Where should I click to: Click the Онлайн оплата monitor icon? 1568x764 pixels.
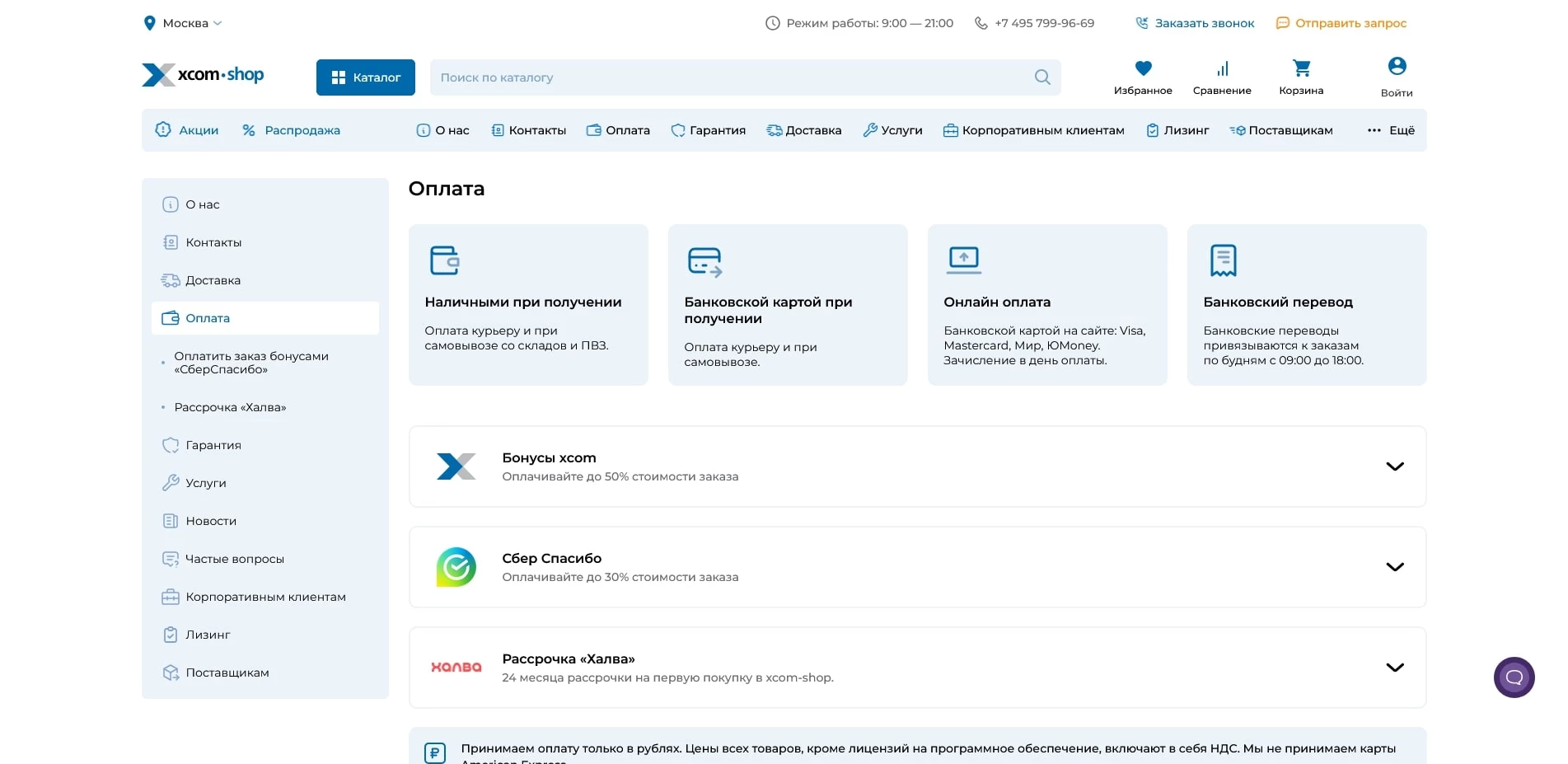[x=963, y=260]
